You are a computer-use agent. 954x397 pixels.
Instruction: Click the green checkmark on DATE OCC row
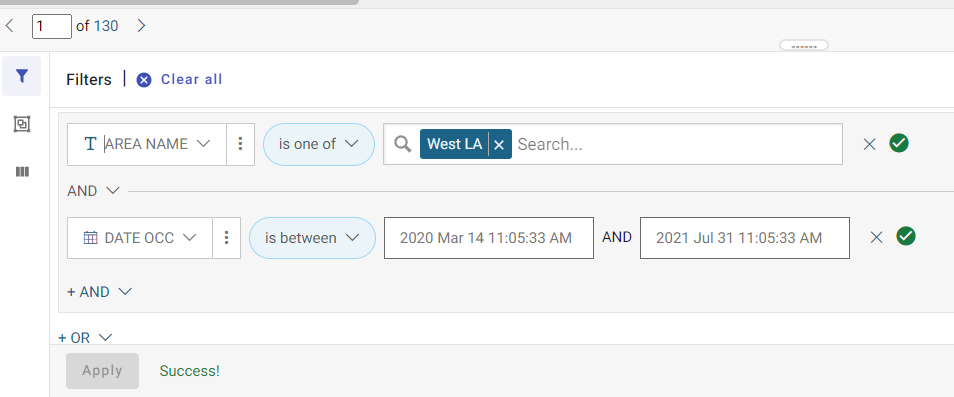tap(906, 236)
